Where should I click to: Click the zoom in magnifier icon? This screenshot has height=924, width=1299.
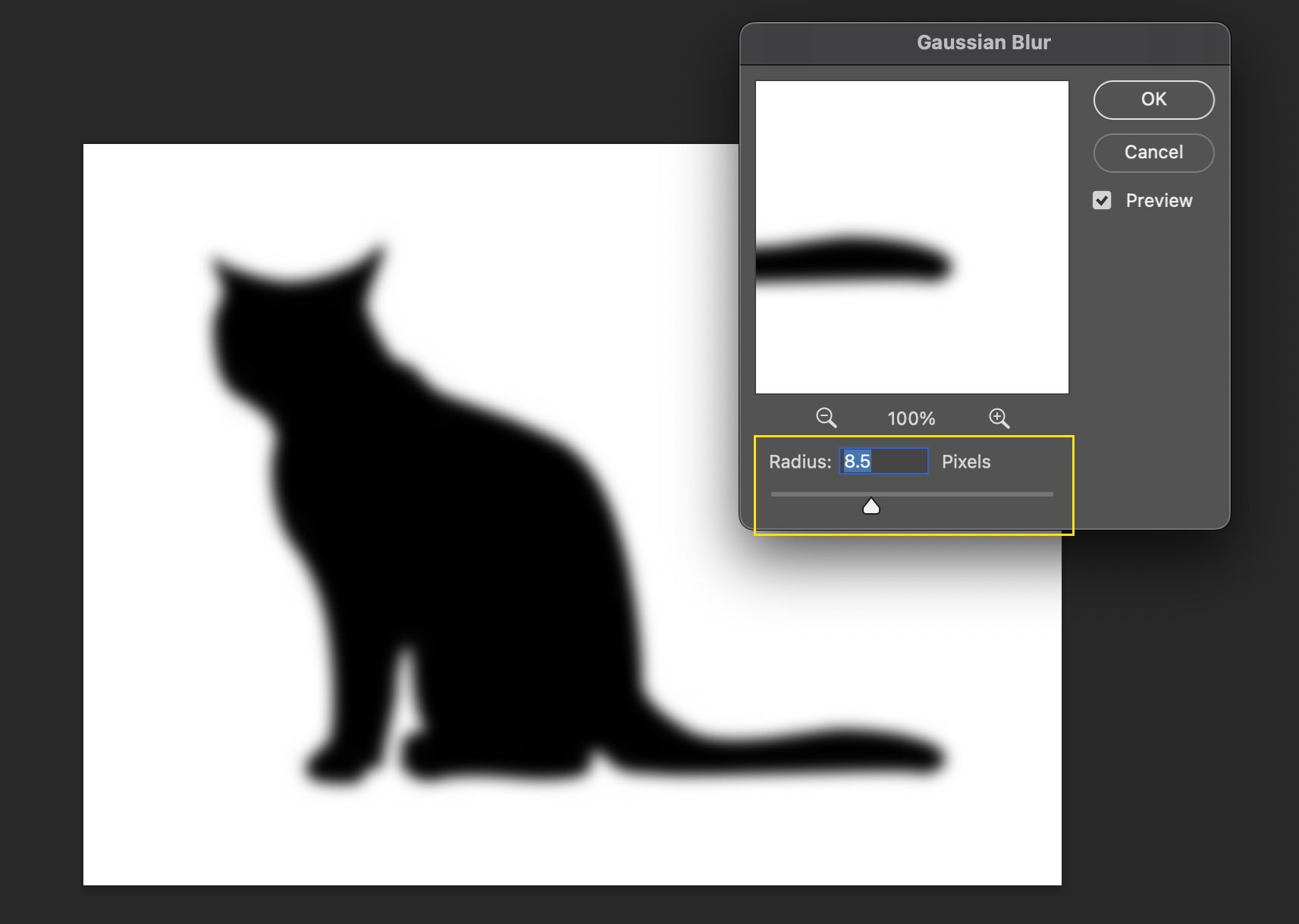(999, 418)
